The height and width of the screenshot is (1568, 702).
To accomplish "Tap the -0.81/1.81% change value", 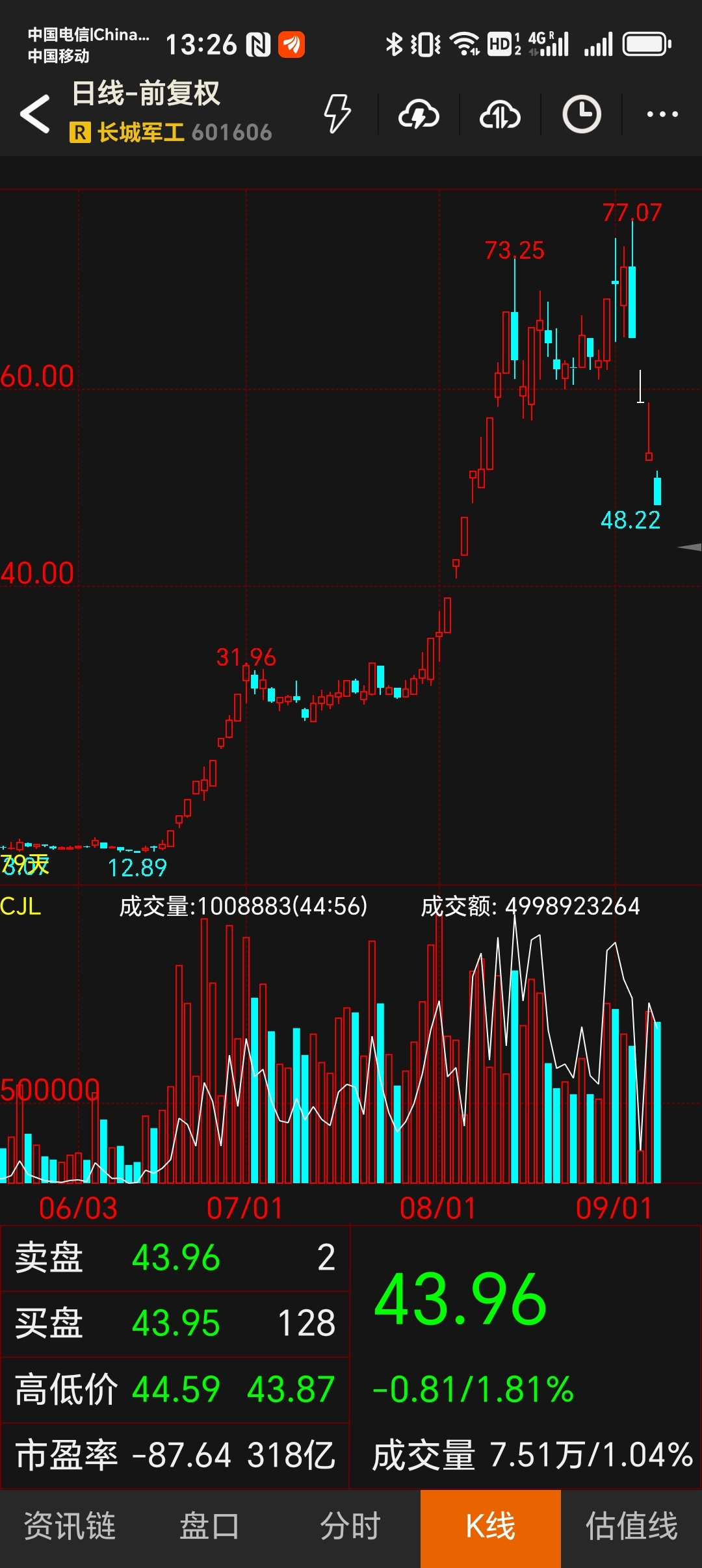I will coord(473,1390).
